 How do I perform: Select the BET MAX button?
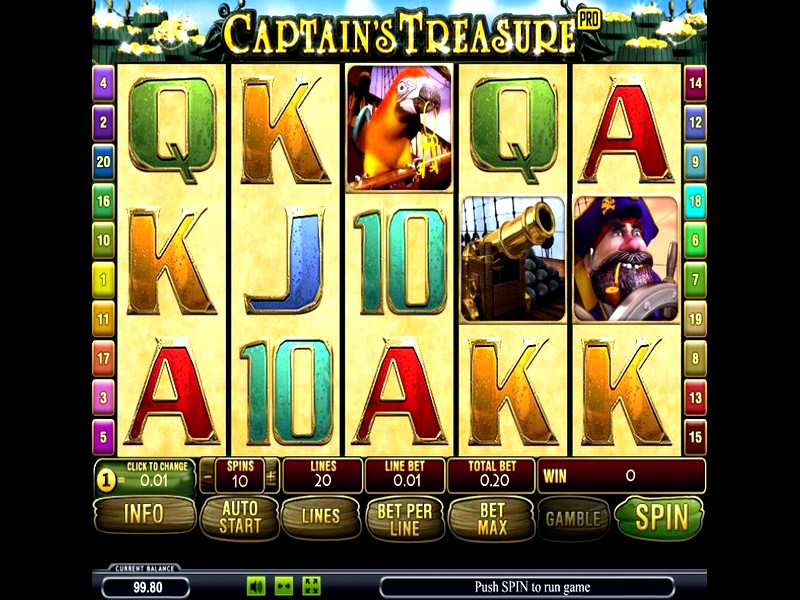(492, 519)
